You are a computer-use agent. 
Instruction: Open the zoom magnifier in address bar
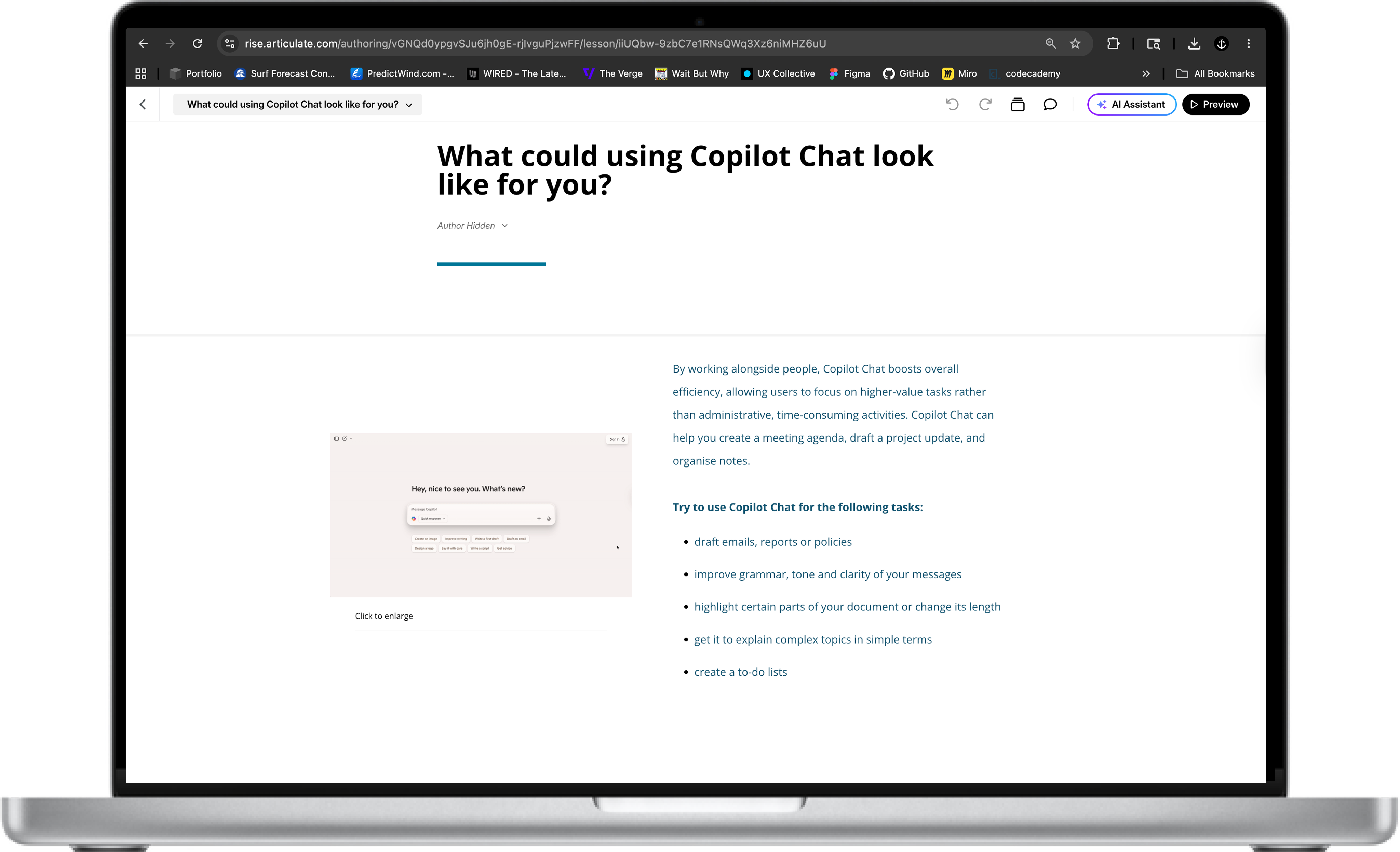[x=1051, y=44]
